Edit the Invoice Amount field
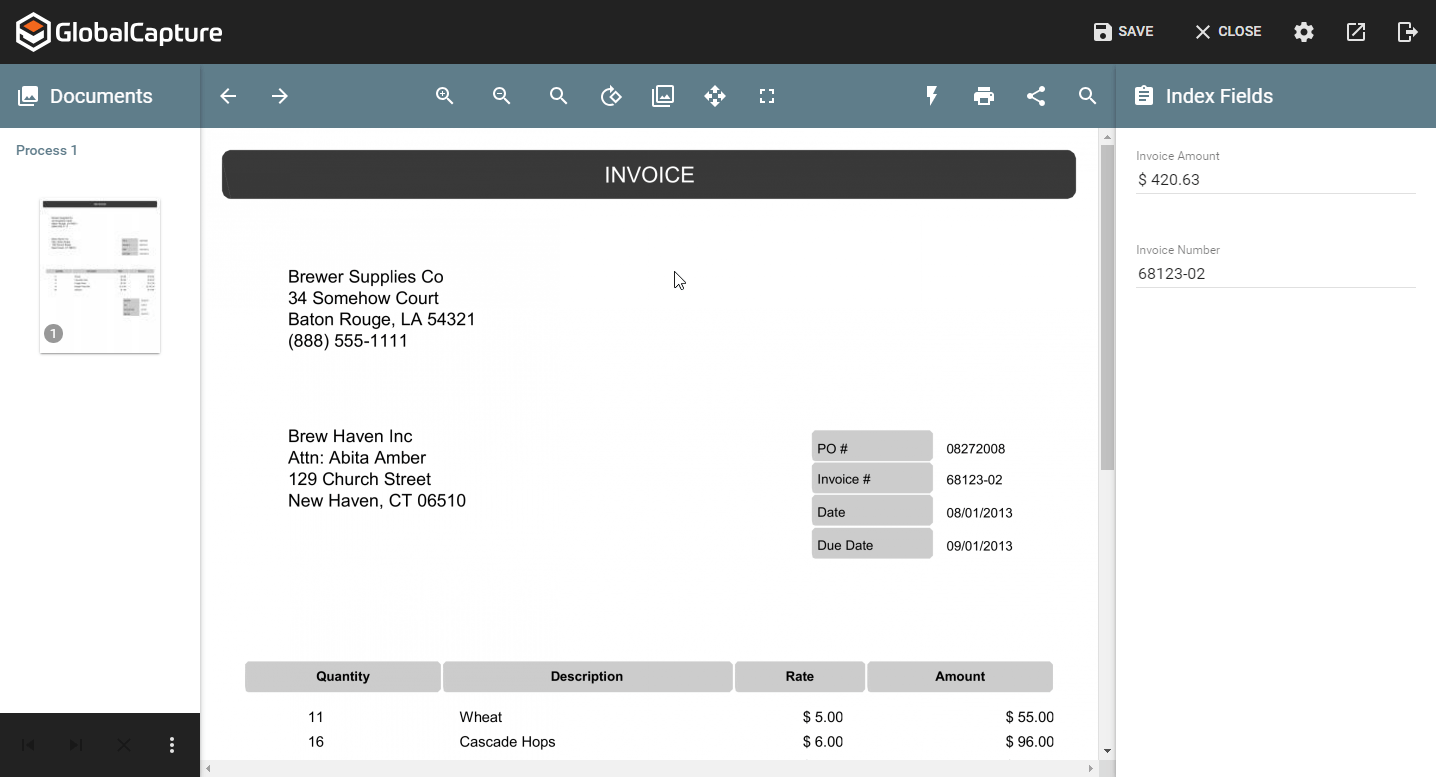 tap(1275, 180)
